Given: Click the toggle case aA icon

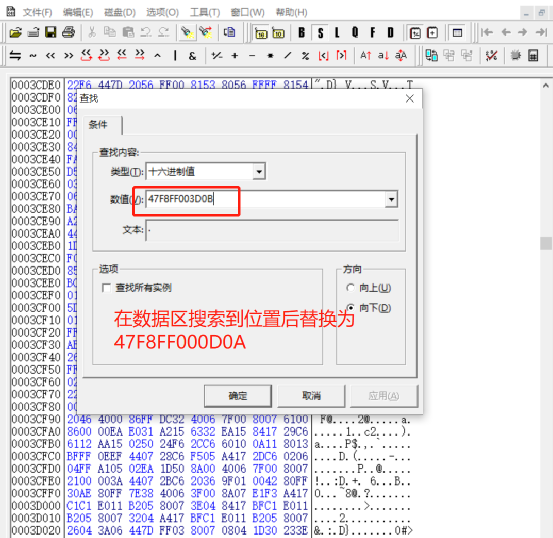Looking at the screenshot, I should 401,55.
